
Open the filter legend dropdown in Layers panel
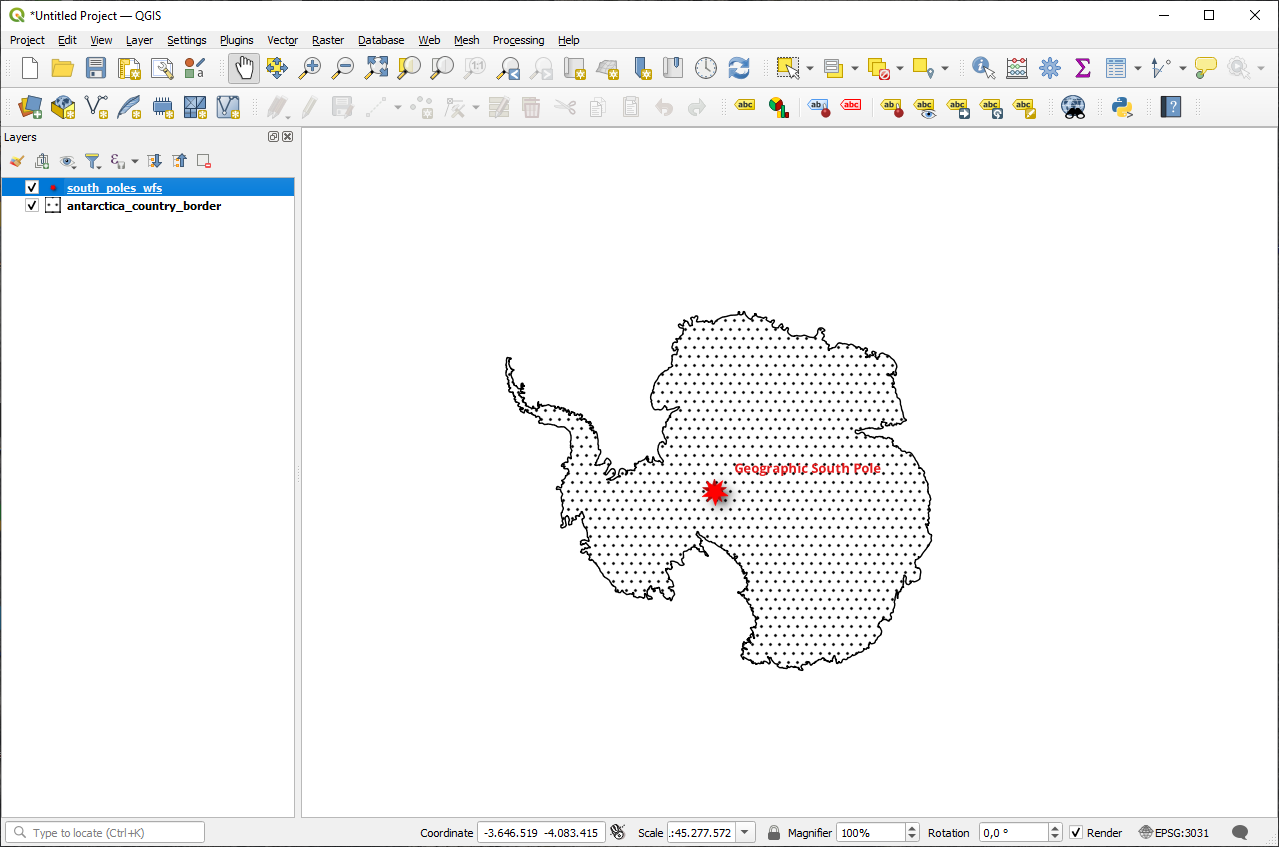(93, 161)
